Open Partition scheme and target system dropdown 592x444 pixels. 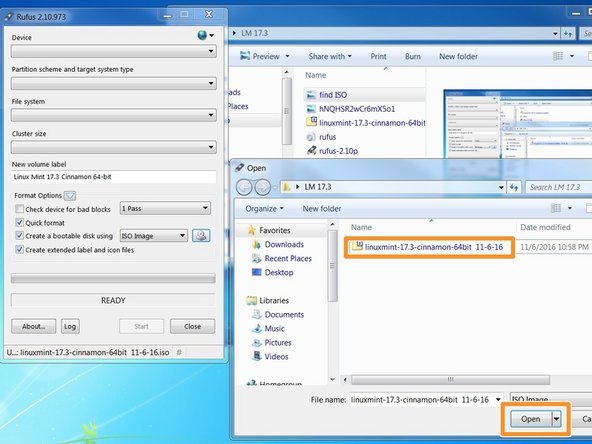click(114, 83)
